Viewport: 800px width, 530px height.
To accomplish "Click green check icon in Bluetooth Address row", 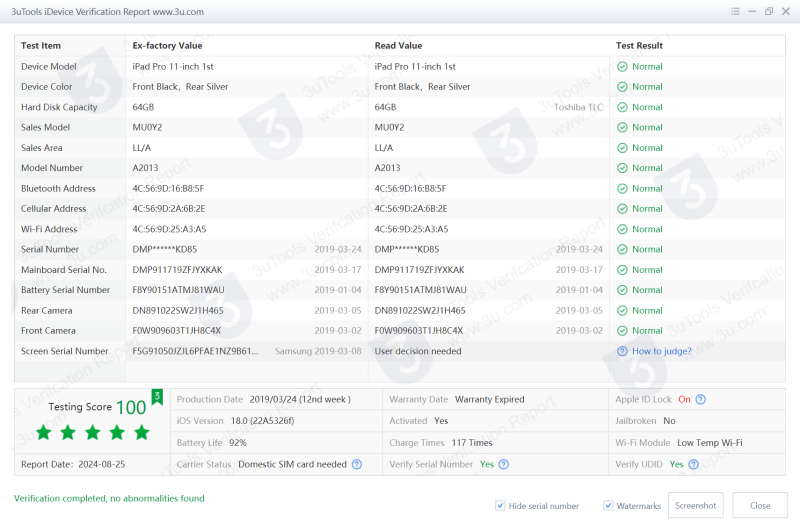I will click(x=622, y=188).
